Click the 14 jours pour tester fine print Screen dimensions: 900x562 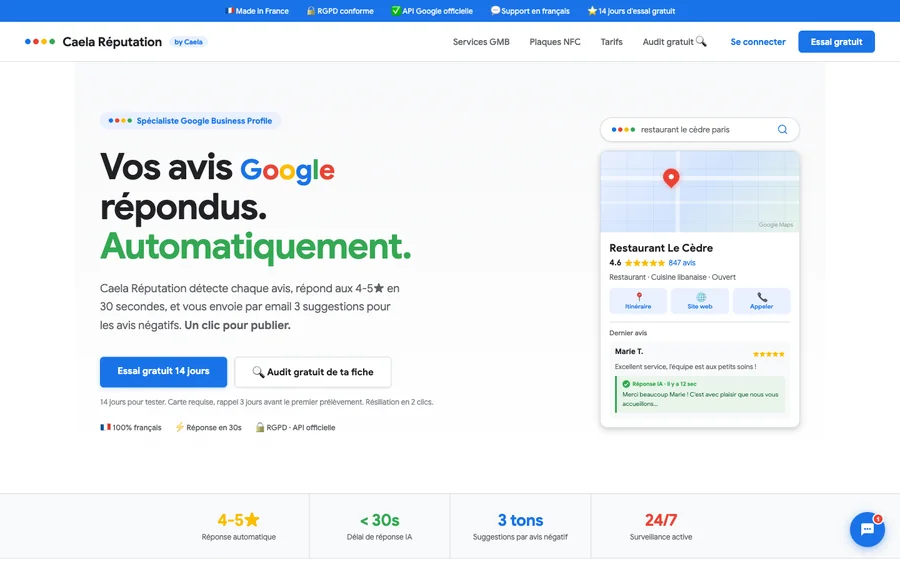(x=266, y=402)
